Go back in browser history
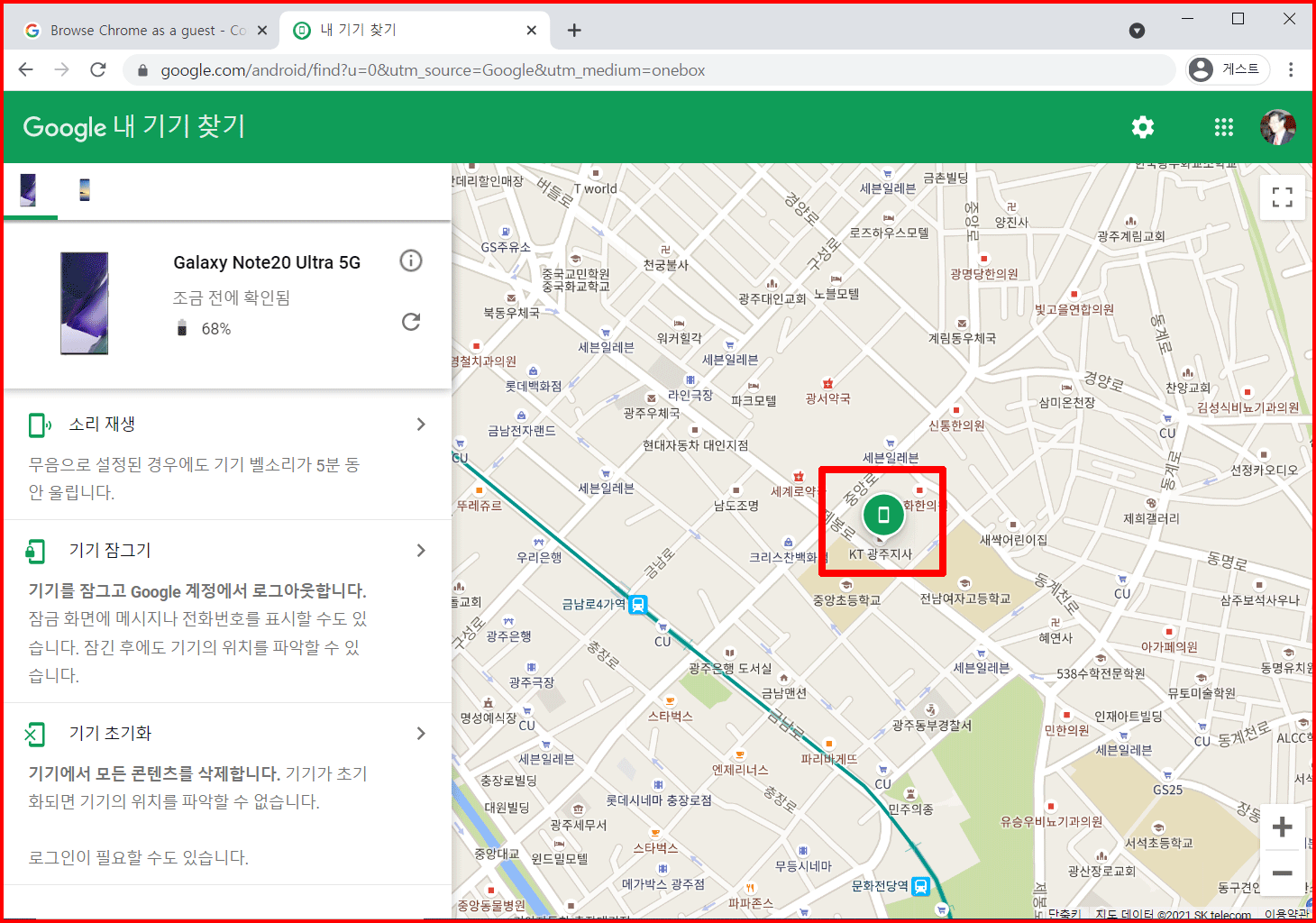 25,69
